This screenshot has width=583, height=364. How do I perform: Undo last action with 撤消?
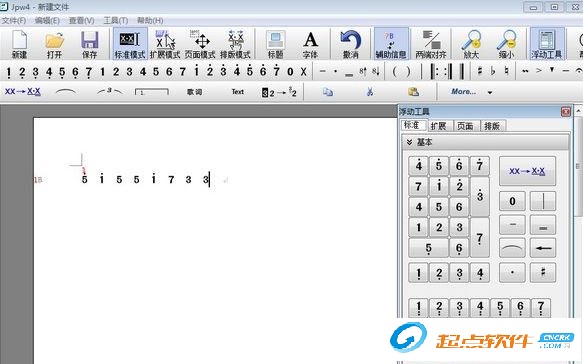tap(351, 44)
